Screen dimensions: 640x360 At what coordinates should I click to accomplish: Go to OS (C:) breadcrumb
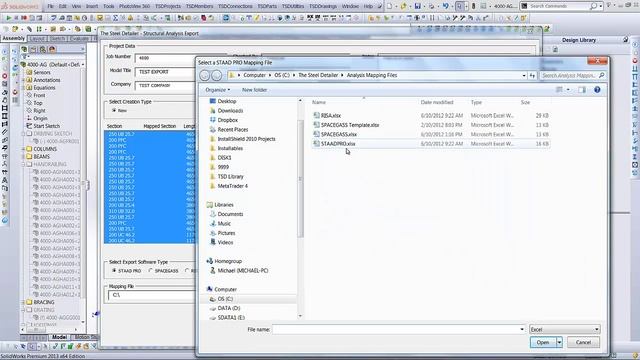point(282,76)
